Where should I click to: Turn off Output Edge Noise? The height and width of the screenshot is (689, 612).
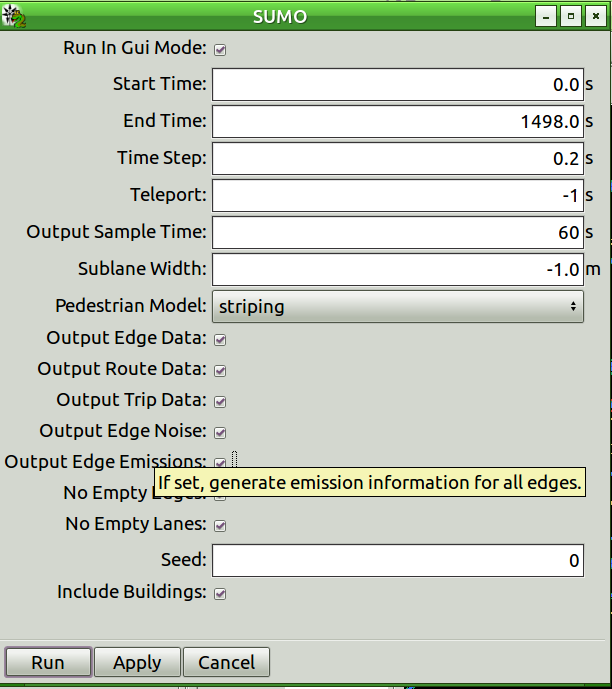point(220,433)
